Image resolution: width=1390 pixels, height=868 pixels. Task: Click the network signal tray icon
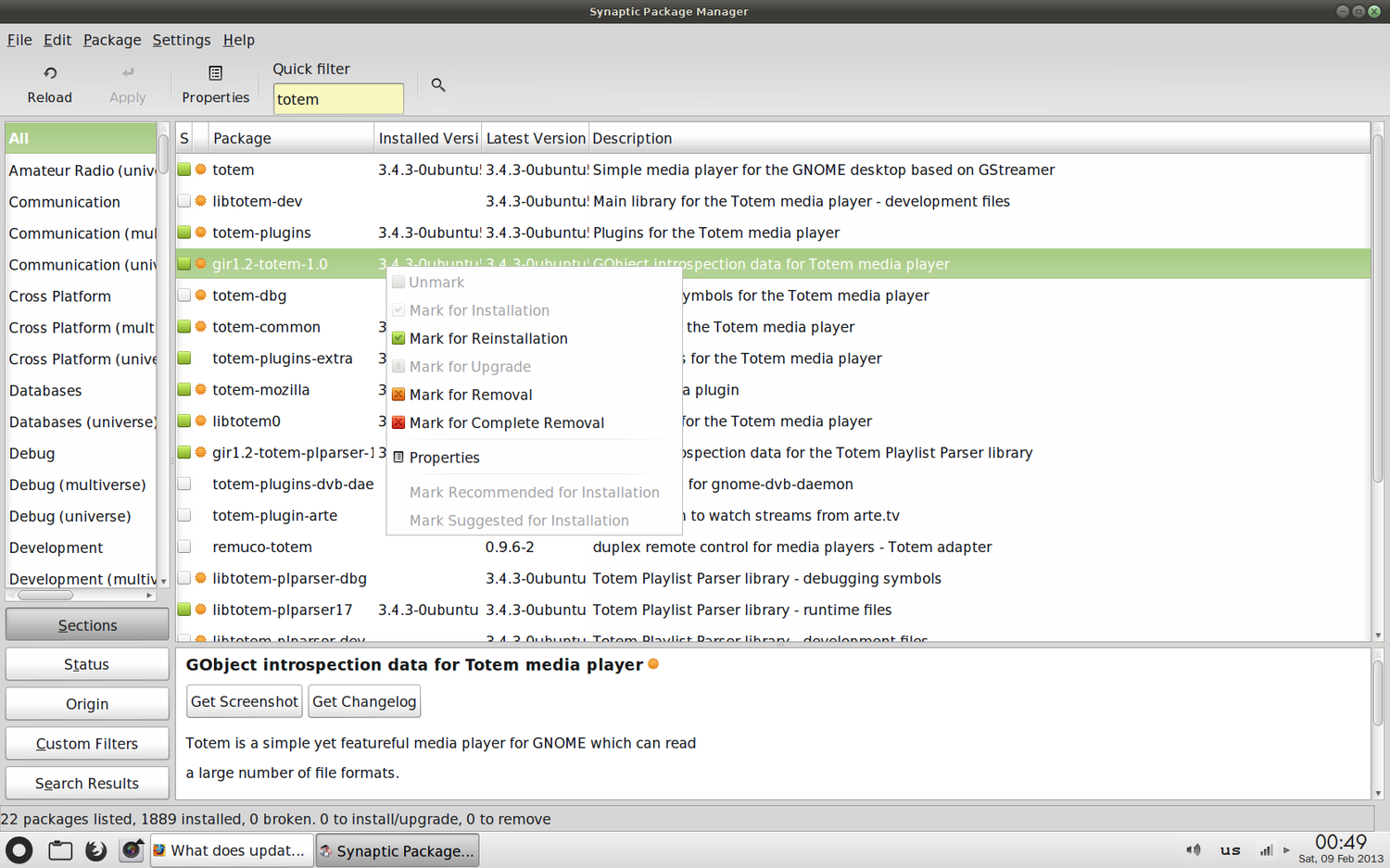[x=1266, y=849]
